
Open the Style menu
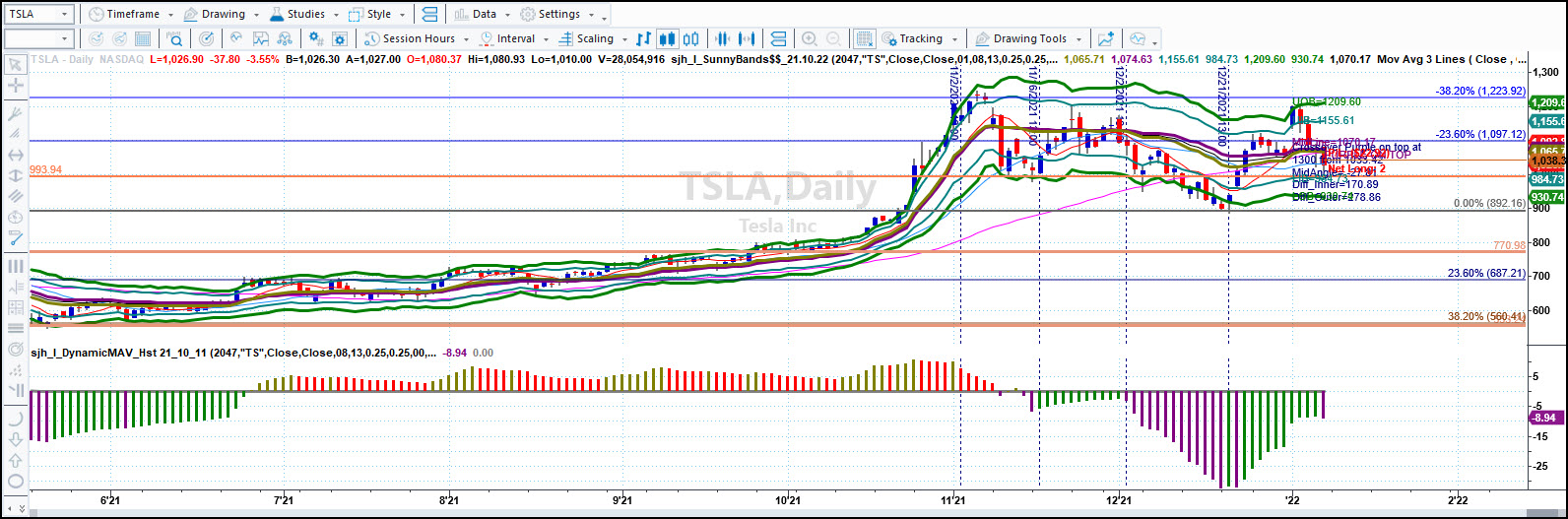pyautogui.click(x=376, y=14)
